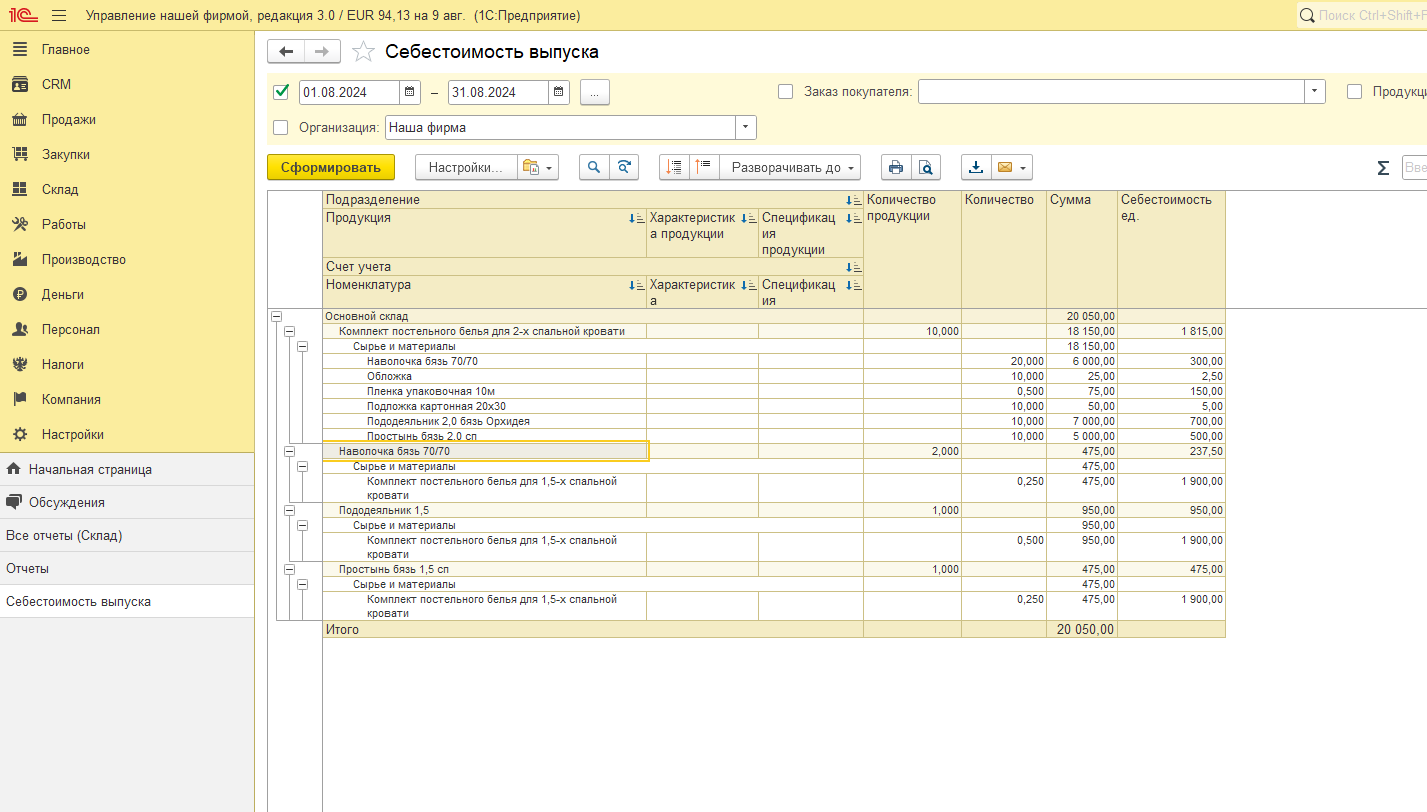The height and width of the screenshot is (812, 1427).
Task: Print the report with printer icon
Action: (896, 168)
